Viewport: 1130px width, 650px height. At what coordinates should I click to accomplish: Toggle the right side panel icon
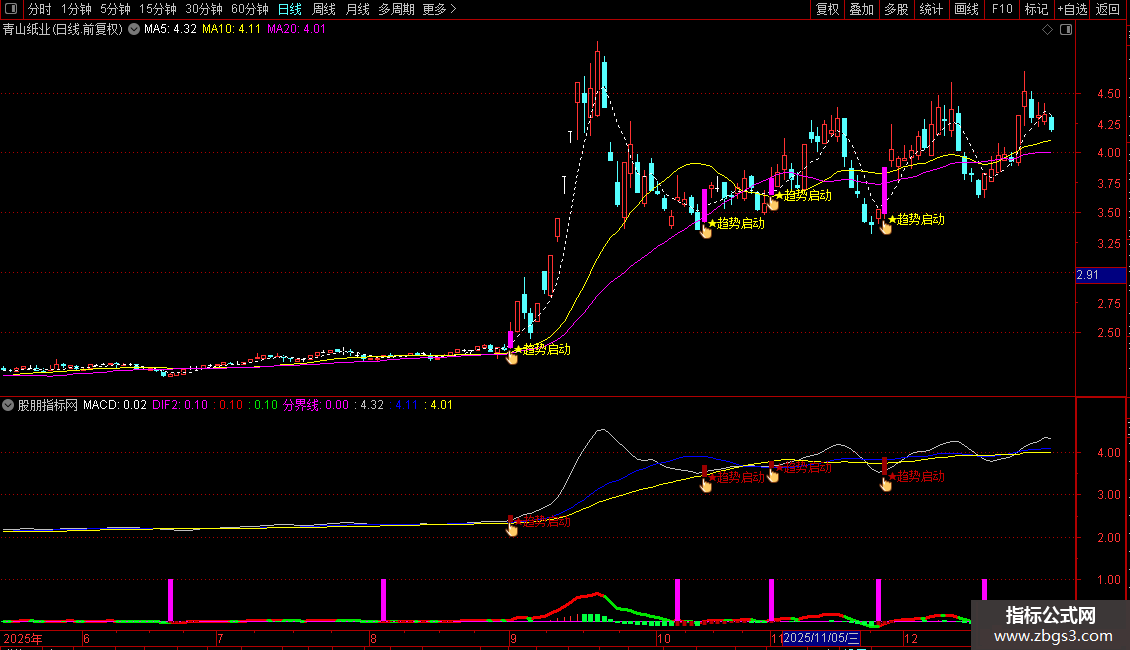[1066, 30]
